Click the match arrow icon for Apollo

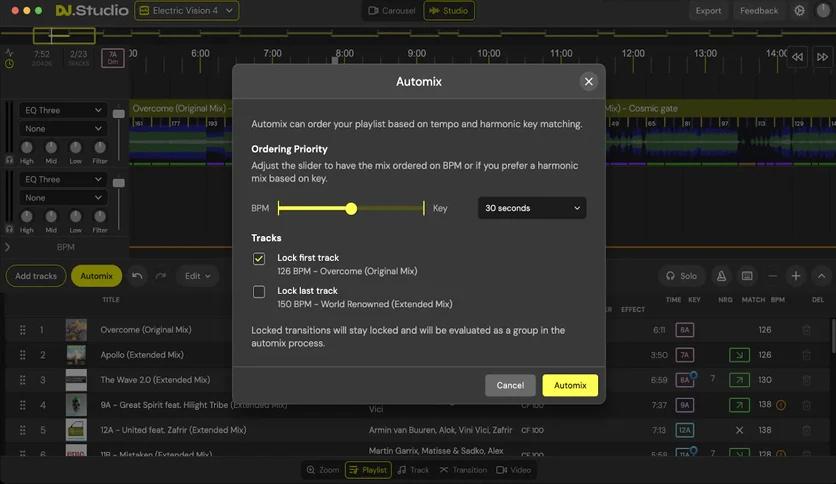(739, 355)
